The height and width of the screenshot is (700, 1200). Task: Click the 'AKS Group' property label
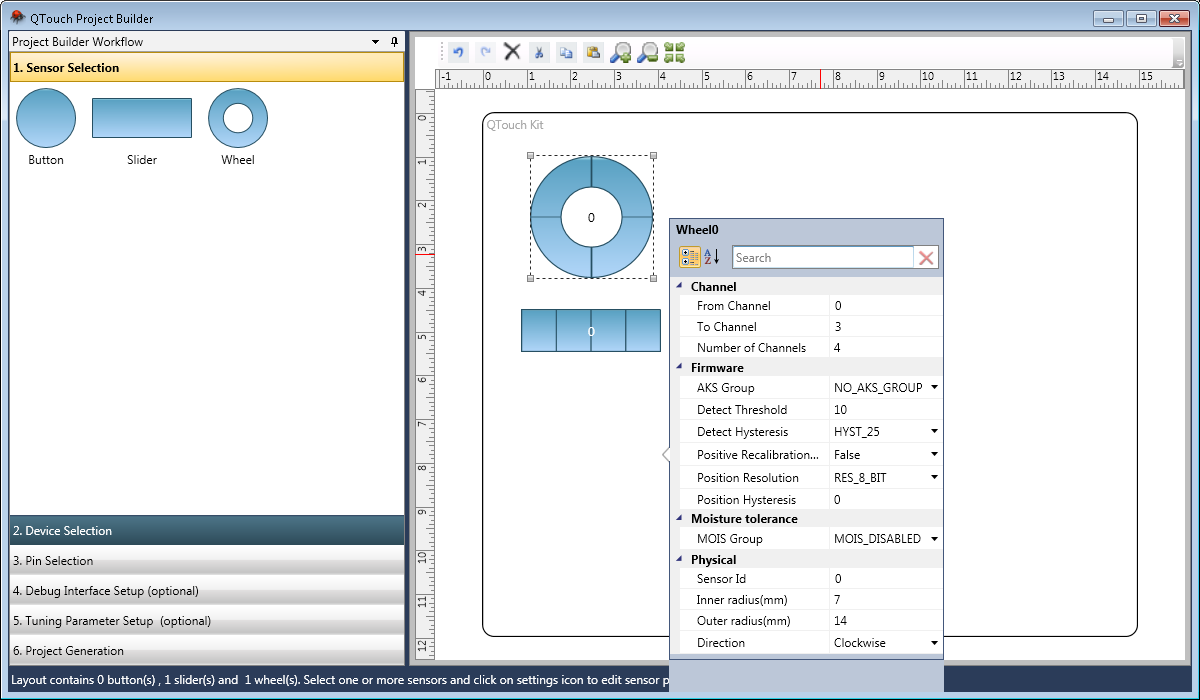[726, 388]
